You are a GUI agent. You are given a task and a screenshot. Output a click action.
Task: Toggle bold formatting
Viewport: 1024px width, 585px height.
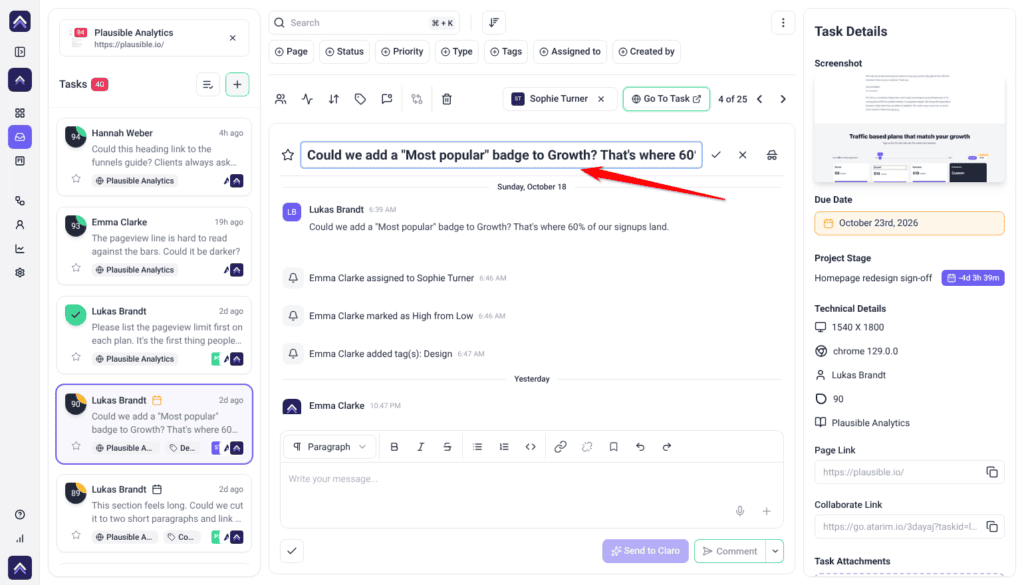pyautogui.click(x=394, y=447)
